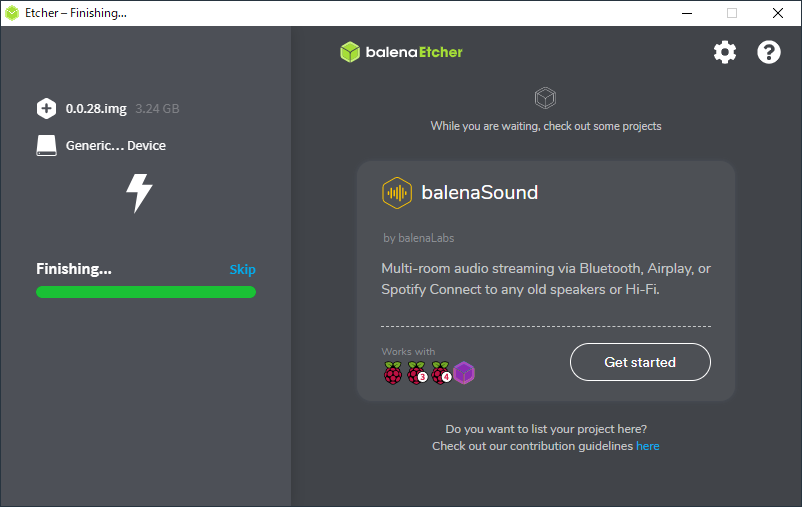Open Etcher settings gear icon

pyautogui.click(x=725, y=52)
